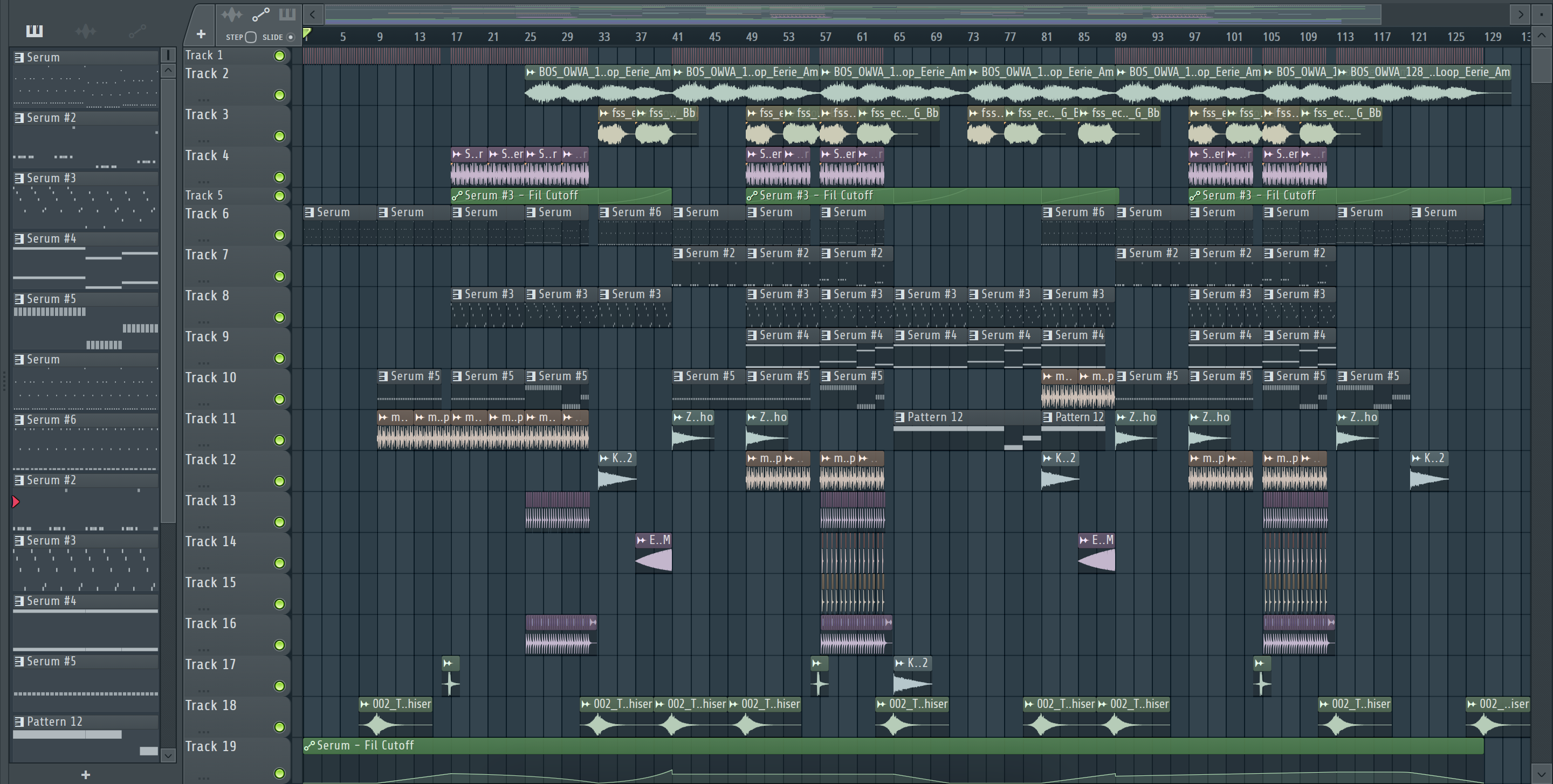Show automation clips in the picker panel
Image resolution: width=1553 pixels, height=784 pixels.
138,31
